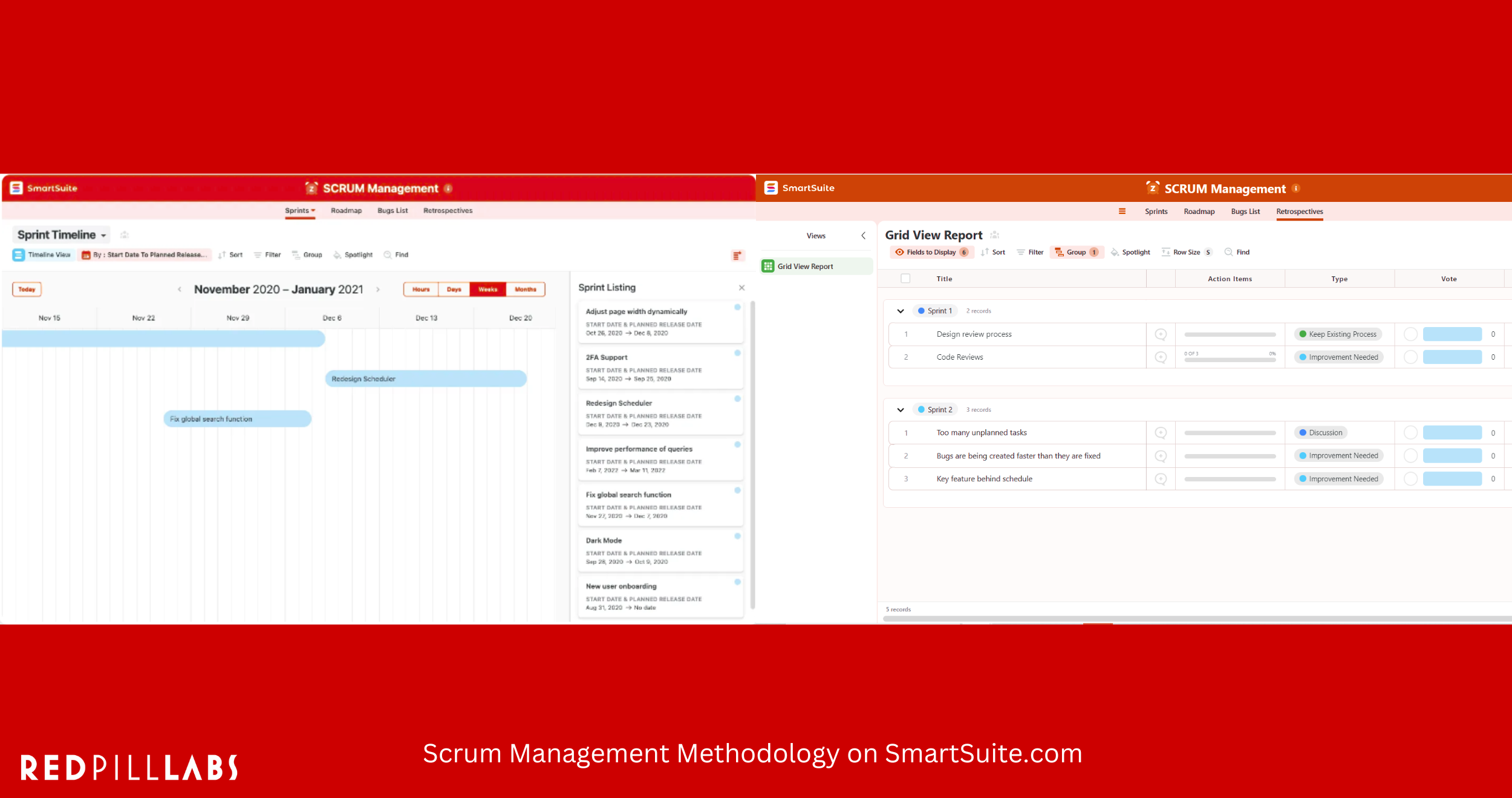This screenshot has height=798, width=1512.
Task: Collapse the Sprint 2 group
Action: [901, 409]
